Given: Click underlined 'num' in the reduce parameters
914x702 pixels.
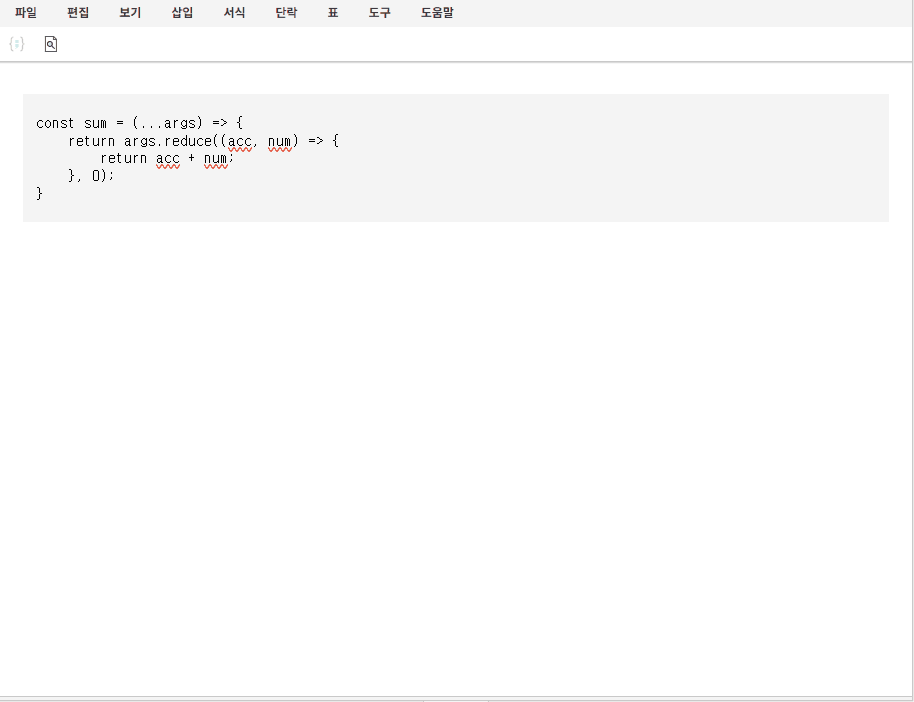Looking at the screenshot, I should [279, 141].
